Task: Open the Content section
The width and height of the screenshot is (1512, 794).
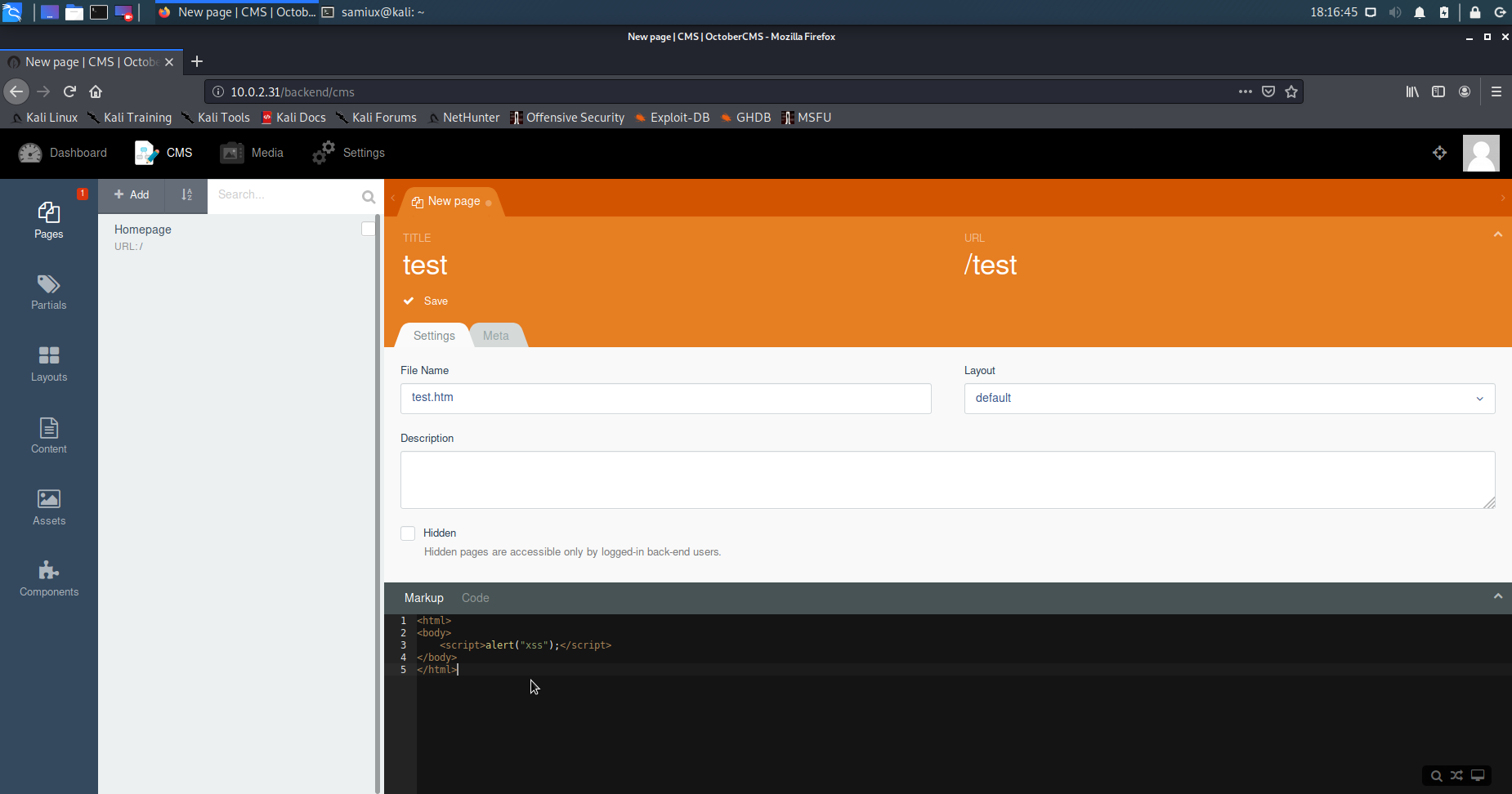Action: coord(49,436)
